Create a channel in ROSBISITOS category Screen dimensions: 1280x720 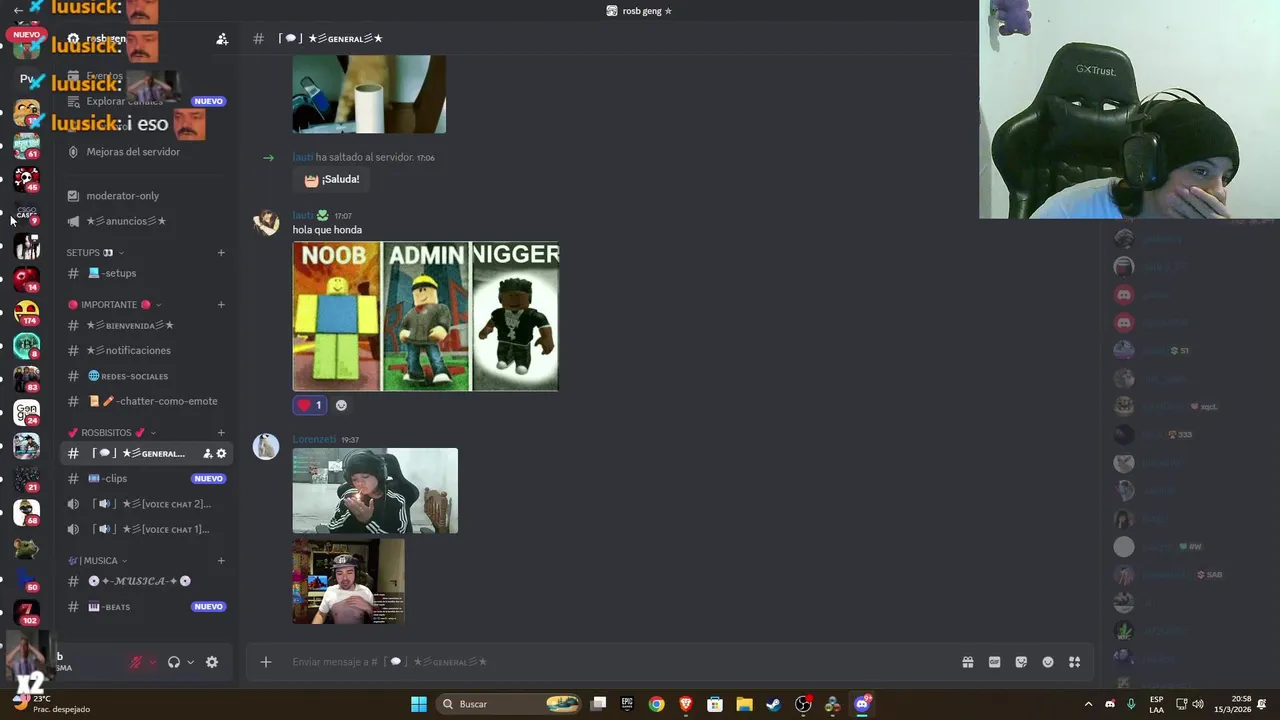221,433
